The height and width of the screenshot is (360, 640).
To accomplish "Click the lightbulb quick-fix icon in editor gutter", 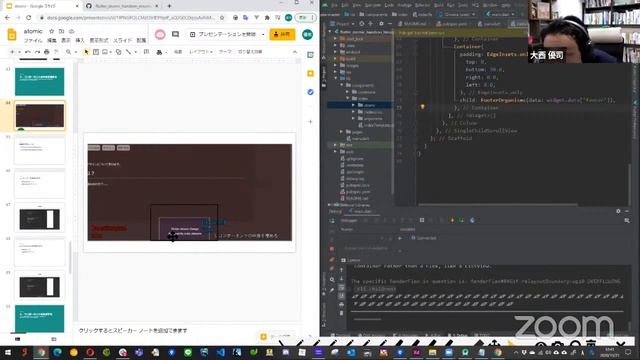I will click(422, 107).
